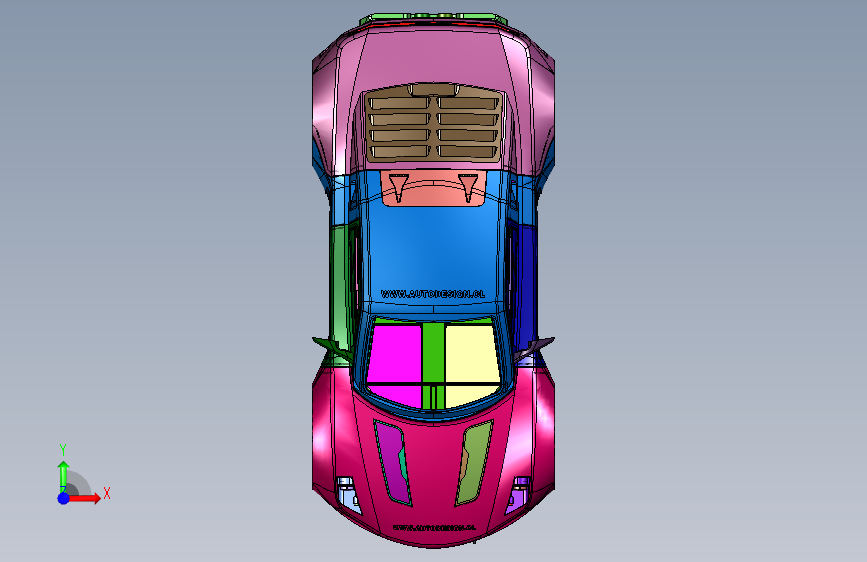The height and width of the screenshot is (562, 867).
Task: Select the salmon panel behind the roof
Action: point(434,189)
